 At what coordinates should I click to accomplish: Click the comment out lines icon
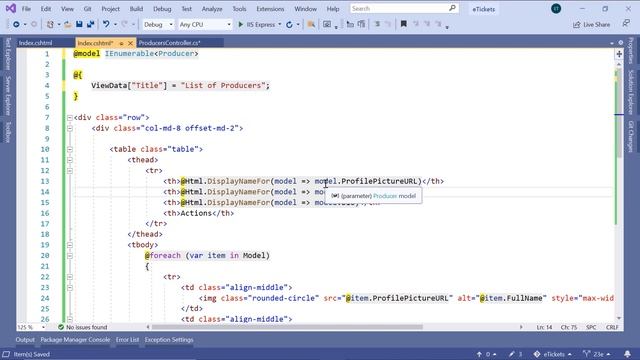click(378, 24)
